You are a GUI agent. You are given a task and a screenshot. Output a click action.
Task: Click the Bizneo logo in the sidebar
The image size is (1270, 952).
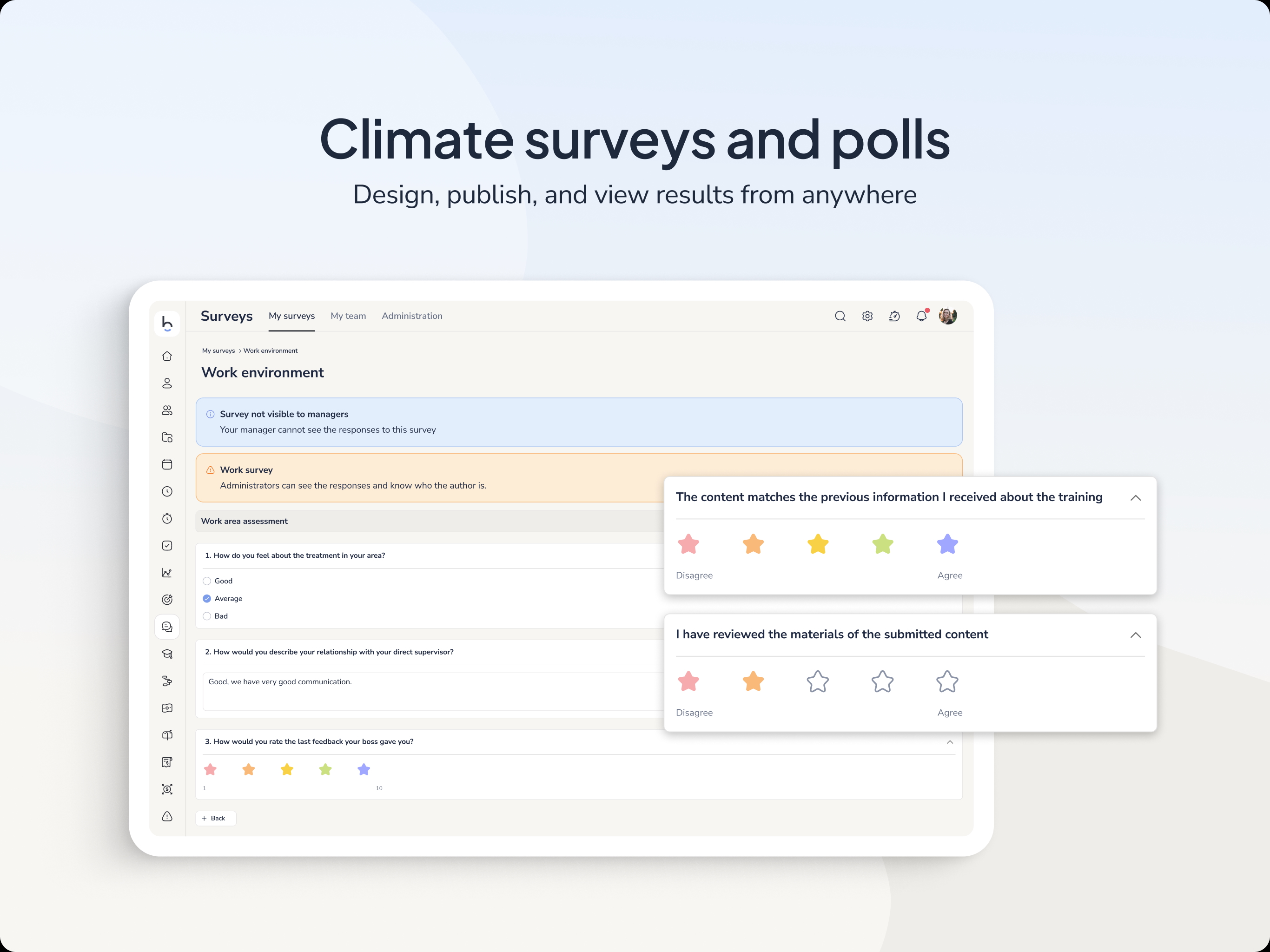[x=167, y=323]
